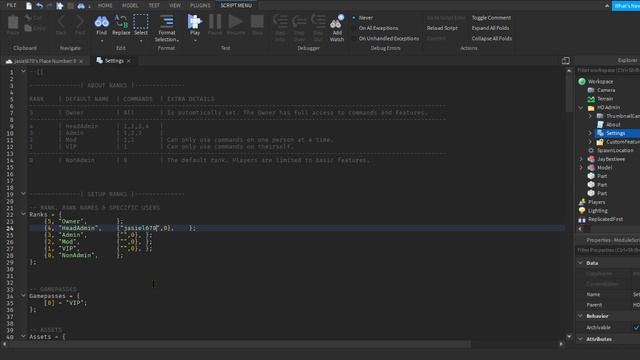The height and width of the screenshot is (360, 640).
Task: Select the Settings module in Explorer
Action: pyautogui.click(x=615, y=133)
